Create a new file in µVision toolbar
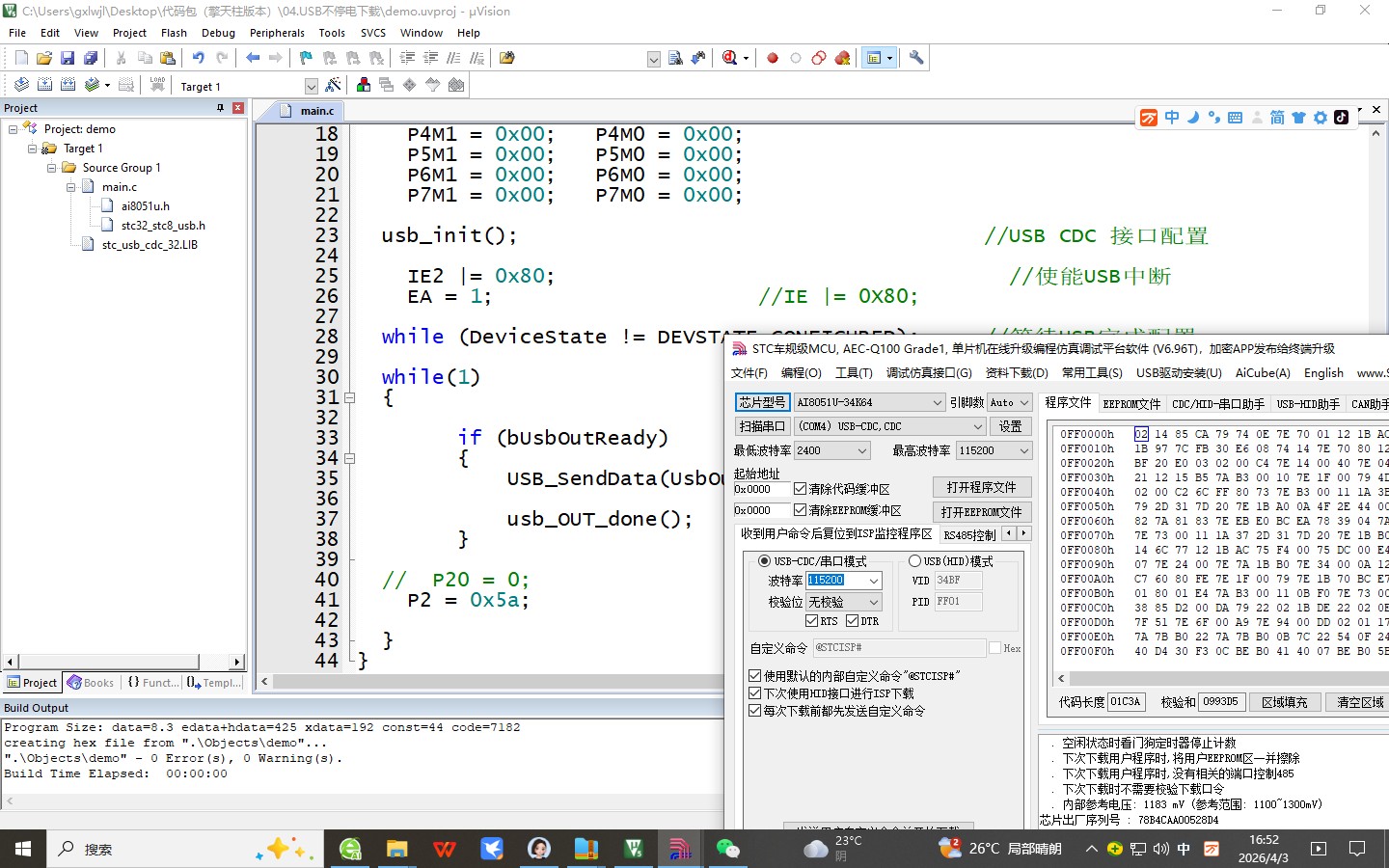This screenshot has width=1389, height=868. [21, 58]
